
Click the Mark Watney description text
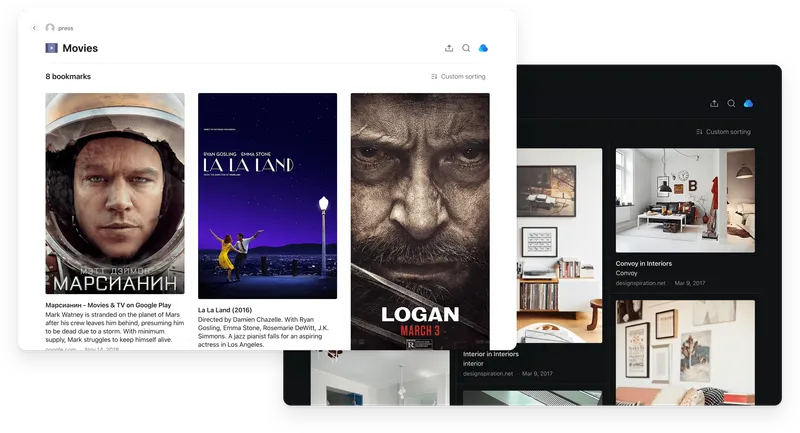115,327
